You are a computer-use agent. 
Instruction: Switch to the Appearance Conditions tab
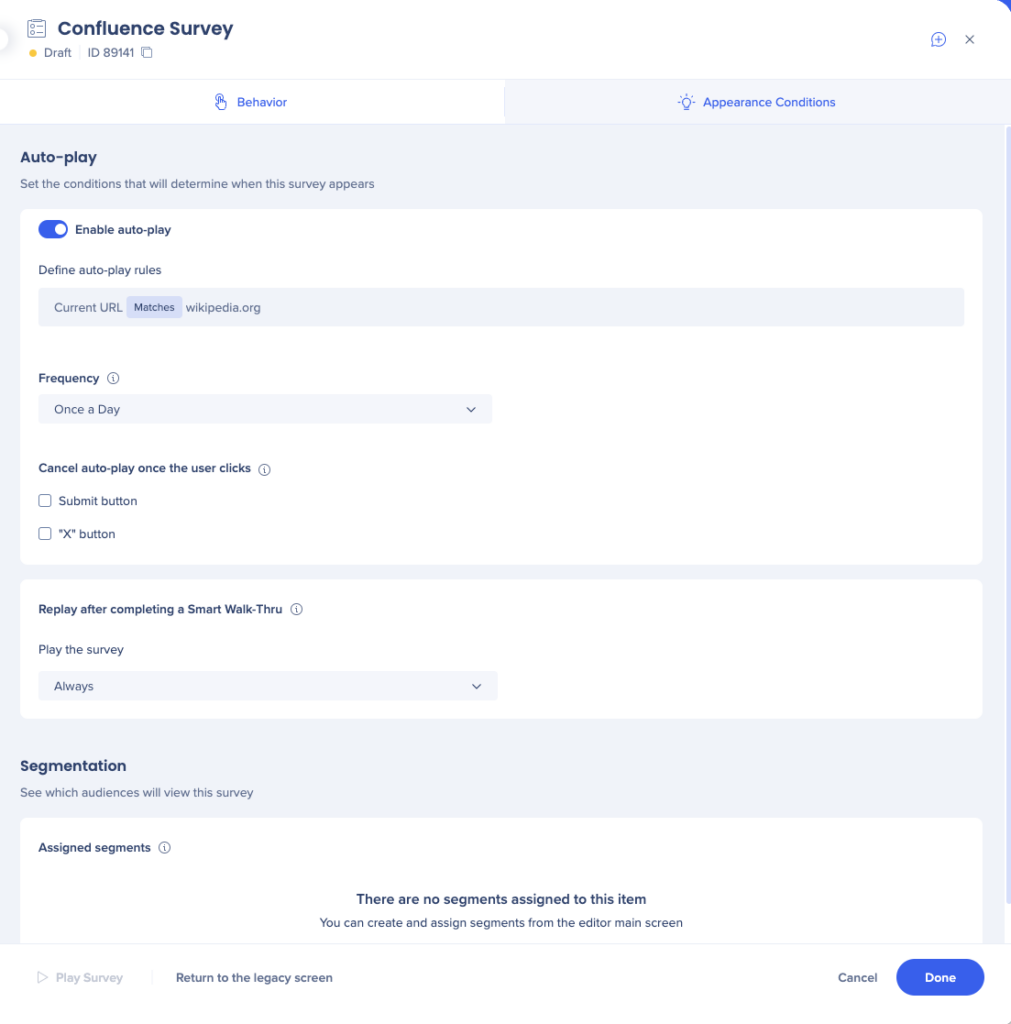coord(756,101)
